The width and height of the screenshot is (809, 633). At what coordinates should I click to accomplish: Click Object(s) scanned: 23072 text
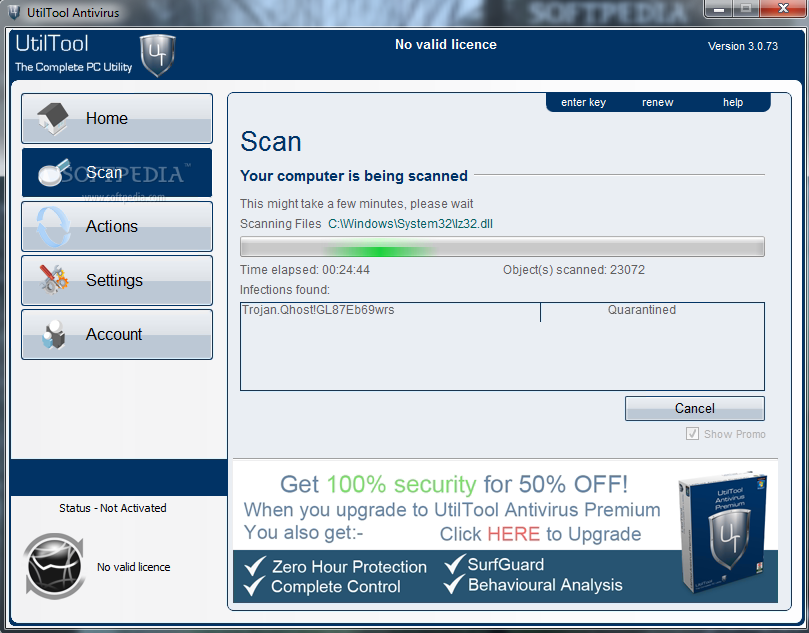coord(574,270)
